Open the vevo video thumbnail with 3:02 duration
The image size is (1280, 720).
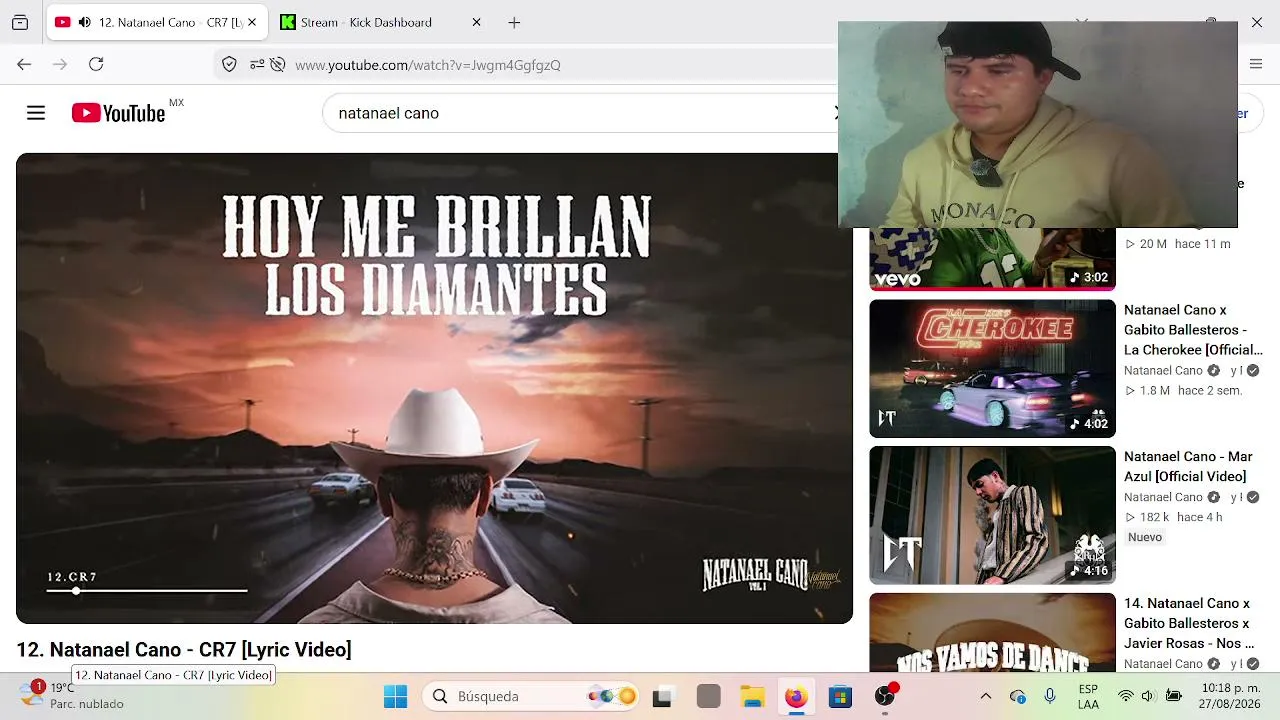(x=992, y=259)
